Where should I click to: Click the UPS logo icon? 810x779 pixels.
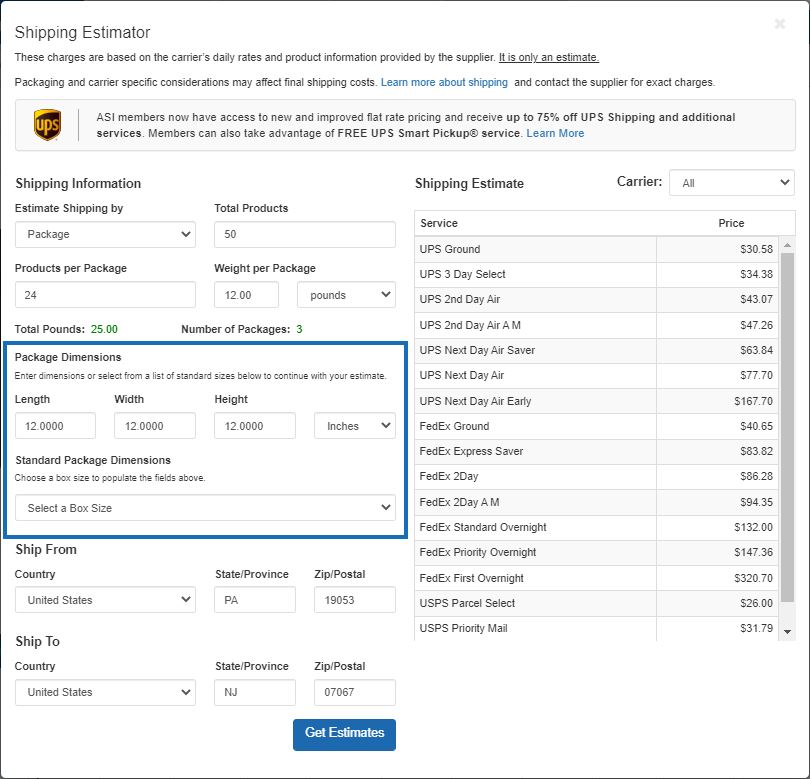[48, 124]
